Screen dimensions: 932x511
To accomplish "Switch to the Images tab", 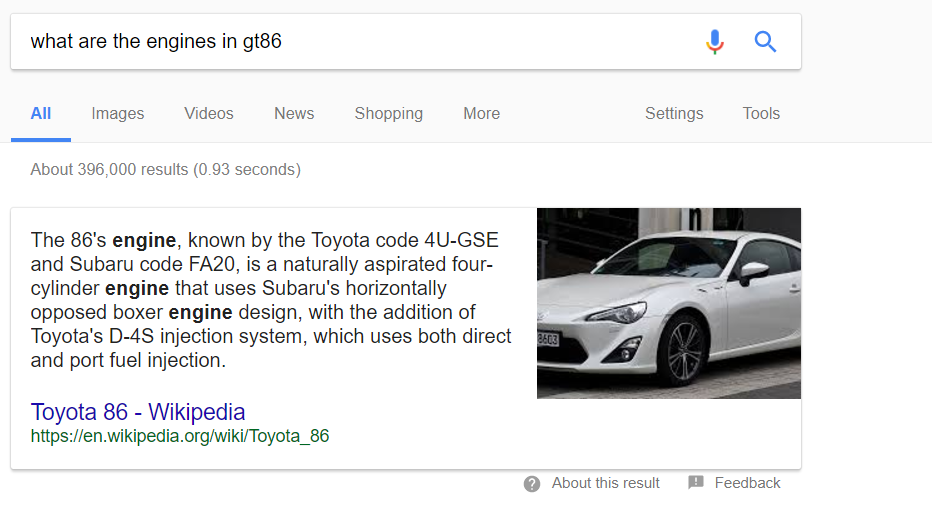I will (x=118, y=114).
